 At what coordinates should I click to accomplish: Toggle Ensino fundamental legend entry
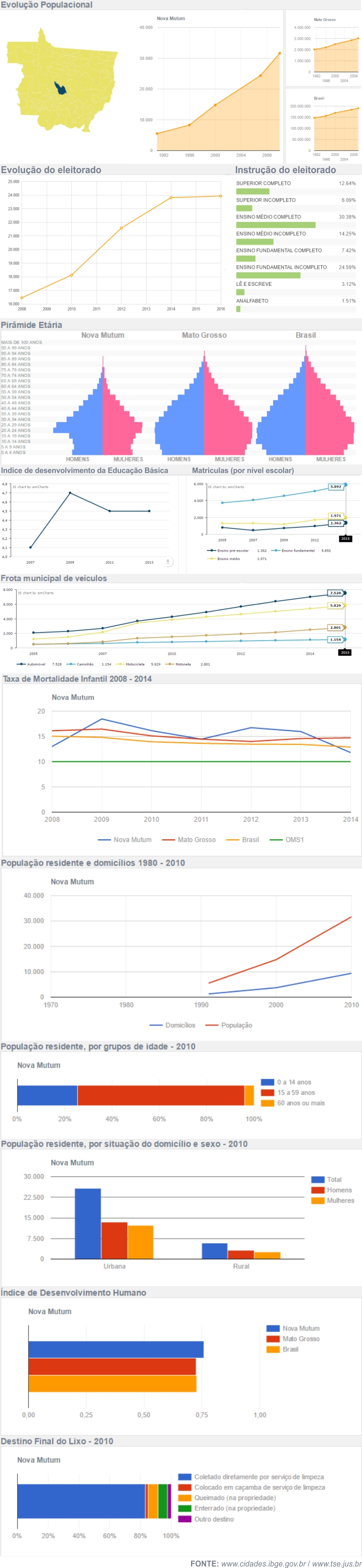point(297,551)
